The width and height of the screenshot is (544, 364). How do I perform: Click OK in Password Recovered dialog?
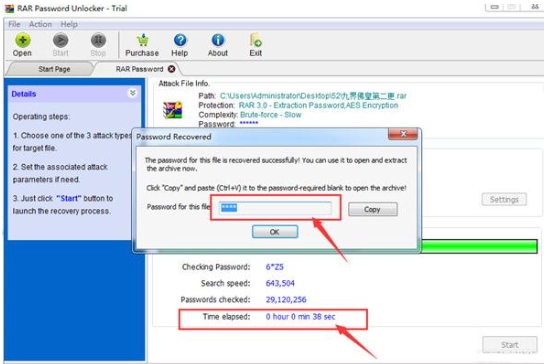point(275,231)
